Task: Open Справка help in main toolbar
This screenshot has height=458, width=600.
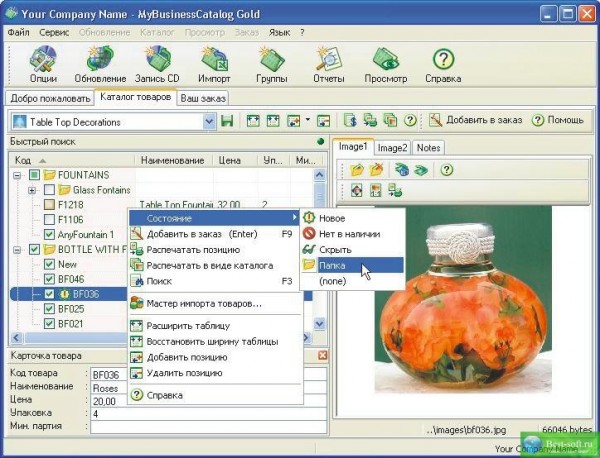Action: coord(443,64)
